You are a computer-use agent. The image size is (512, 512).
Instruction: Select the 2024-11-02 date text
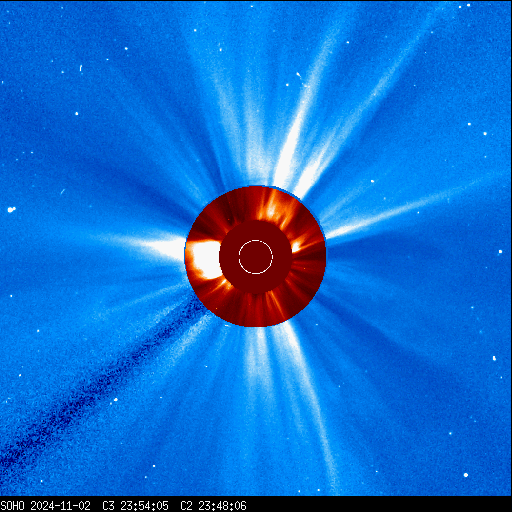pyautogui.click(x=60, y=506)
